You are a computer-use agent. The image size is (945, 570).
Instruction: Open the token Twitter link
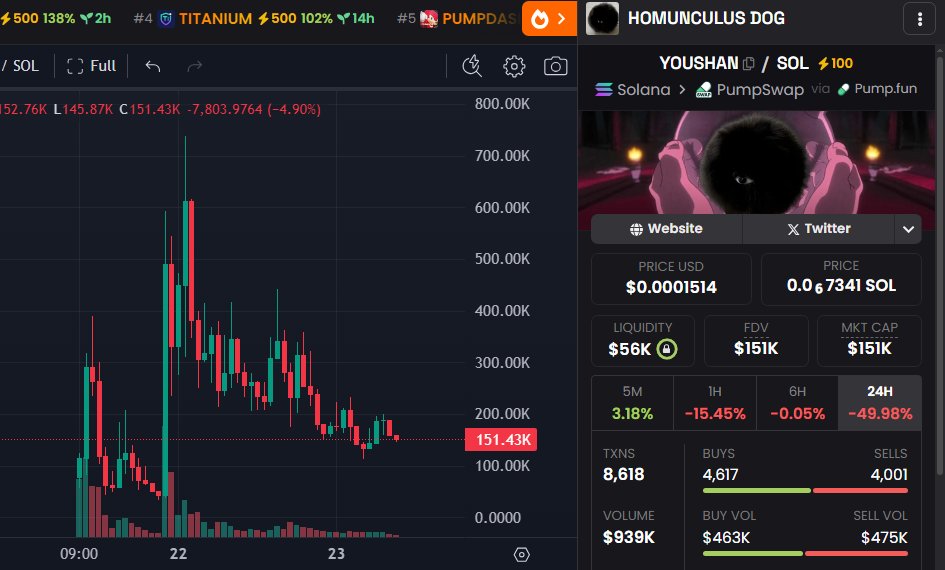click(818, 229)
